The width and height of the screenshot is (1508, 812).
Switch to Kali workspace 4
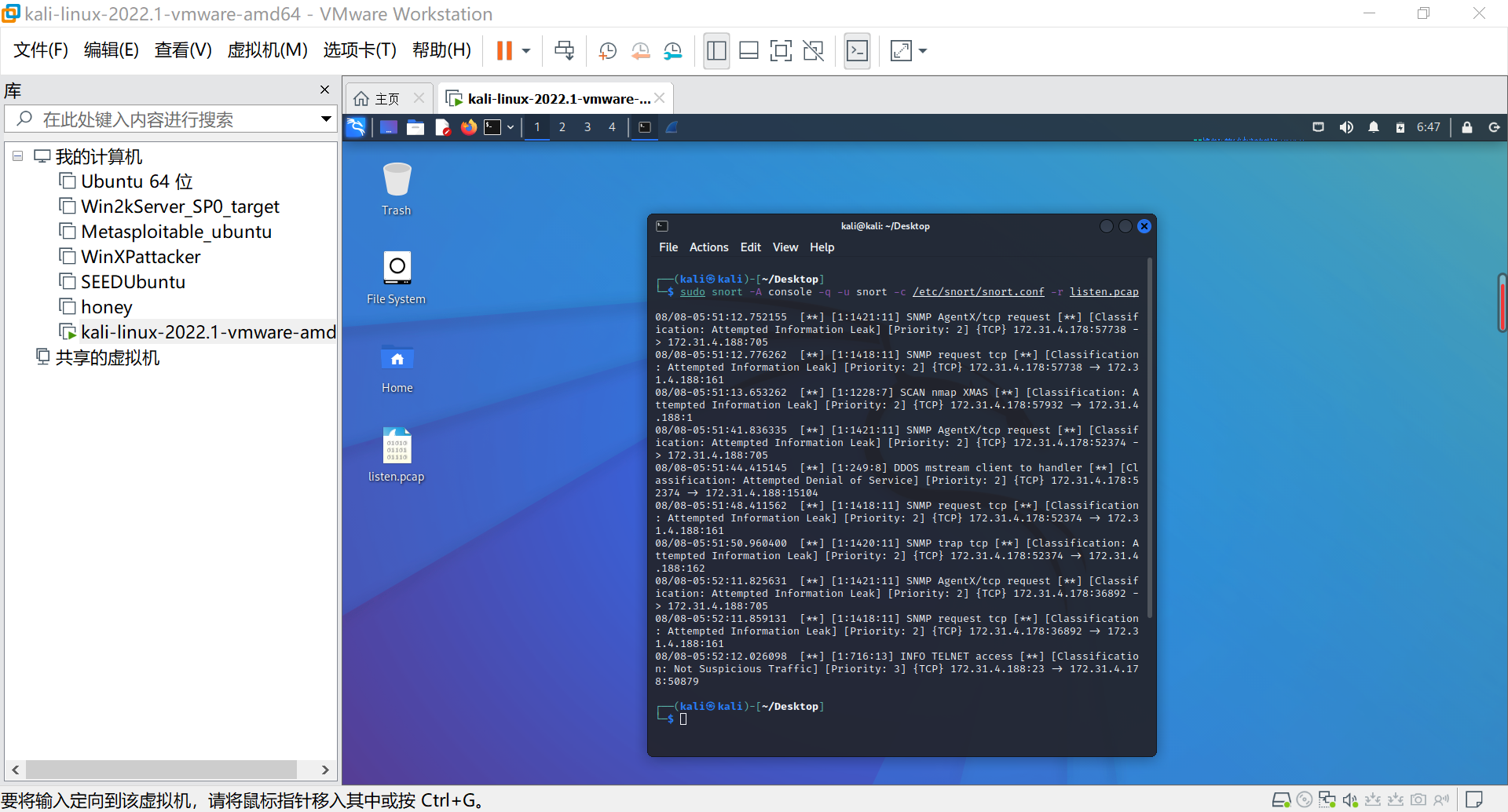(613, 127)
